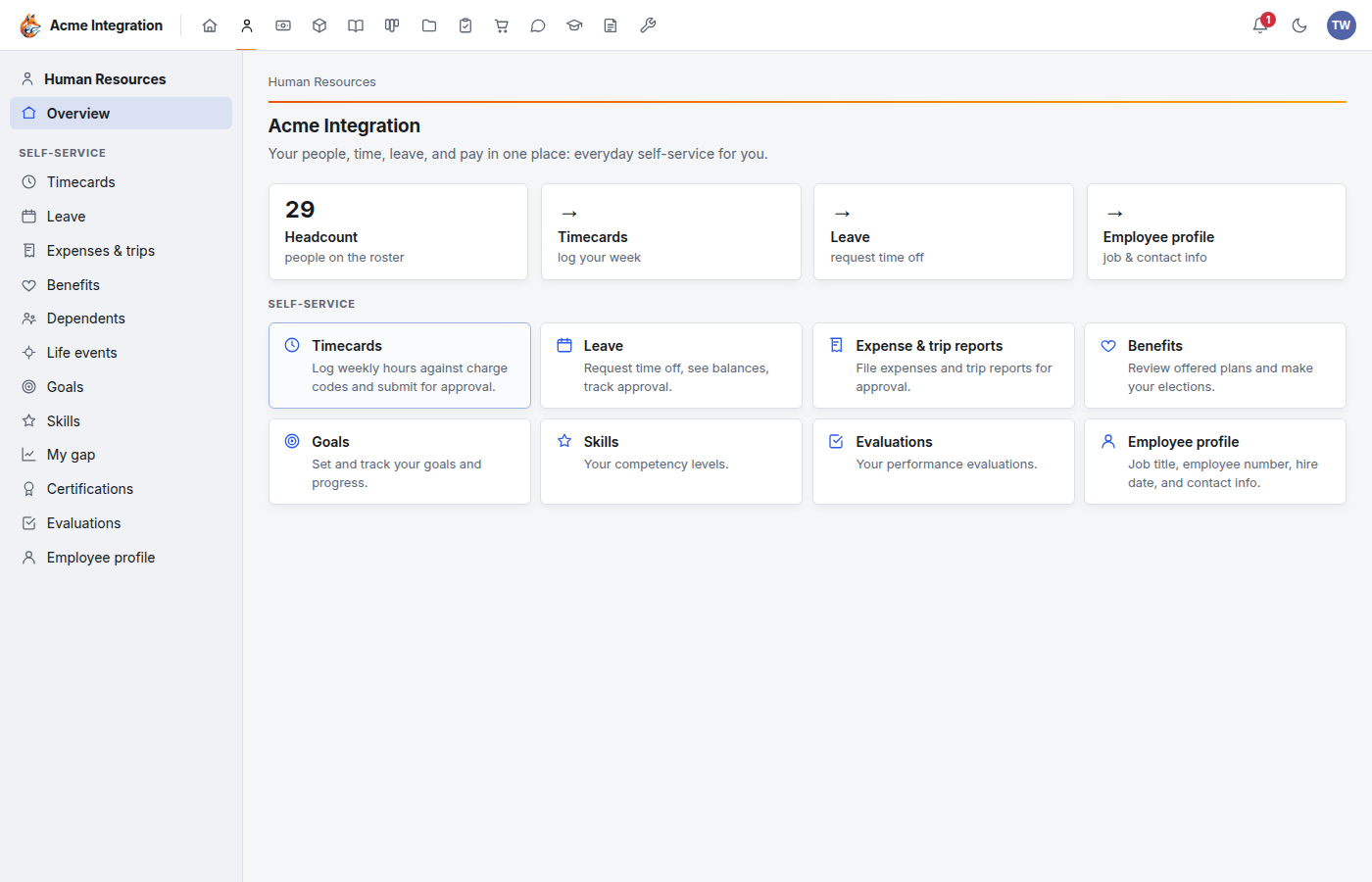
Task: Open the Home icon in top navigation
Action: tap(210, 25)
